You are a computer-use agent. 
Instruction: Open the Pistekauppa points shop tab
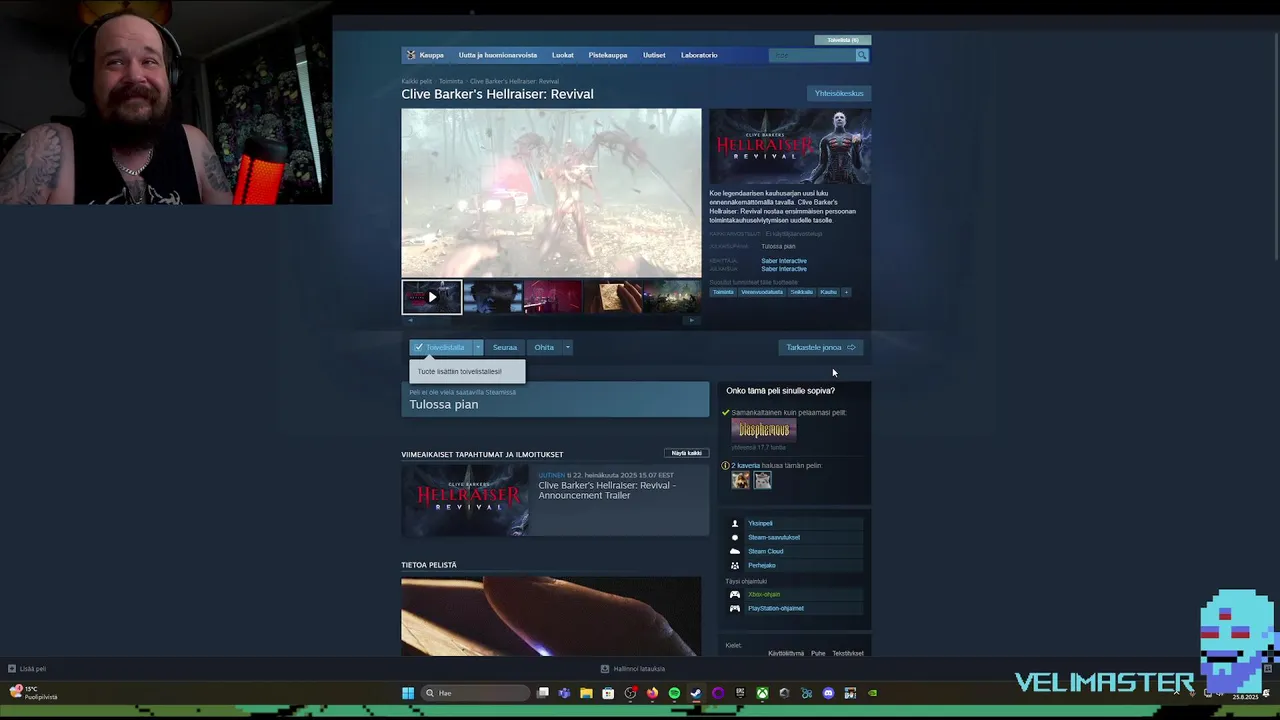[x=608, y=55]
